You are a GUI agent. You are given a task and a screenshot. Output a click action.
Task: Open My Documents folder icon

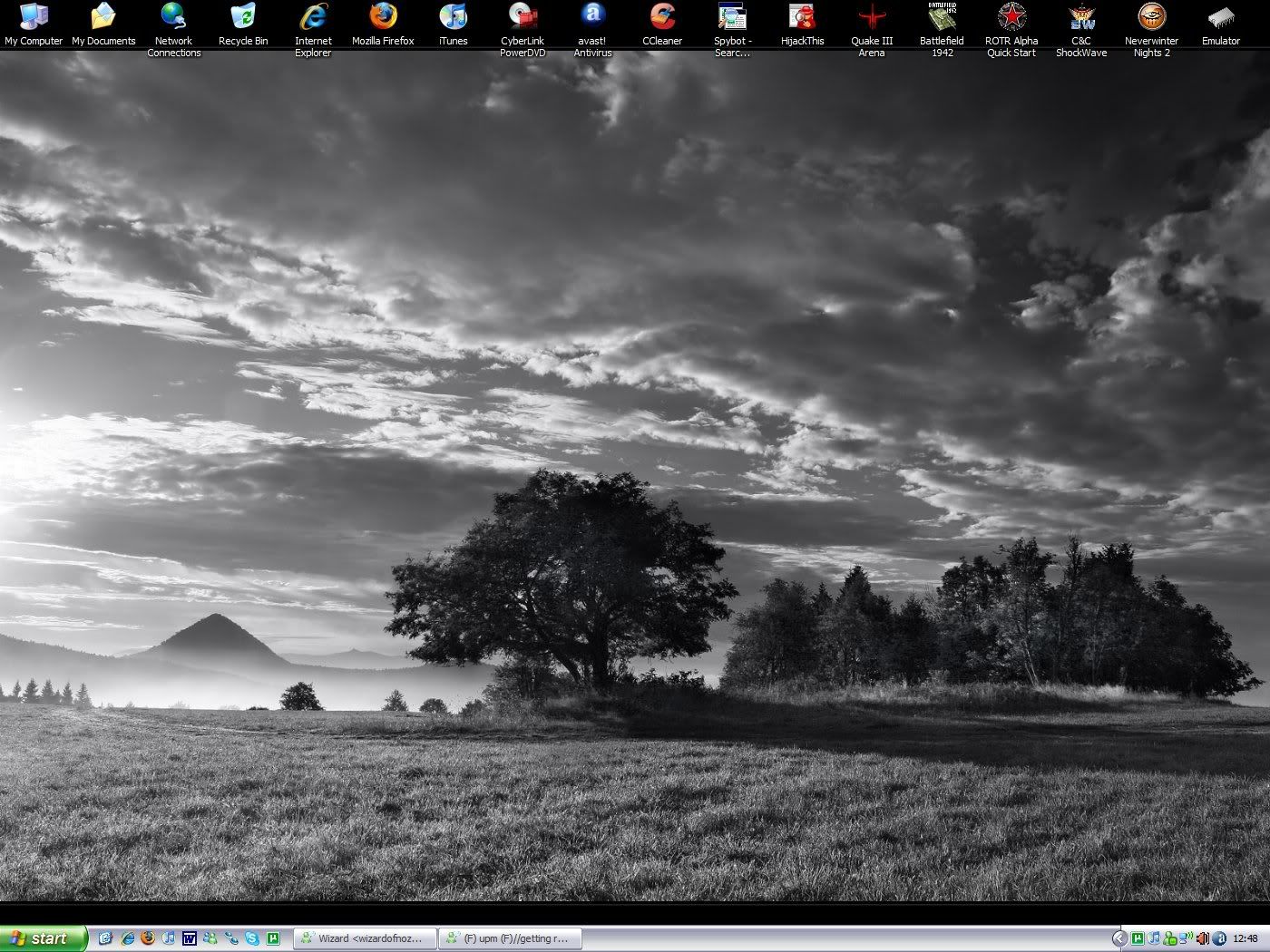(103, 24)
